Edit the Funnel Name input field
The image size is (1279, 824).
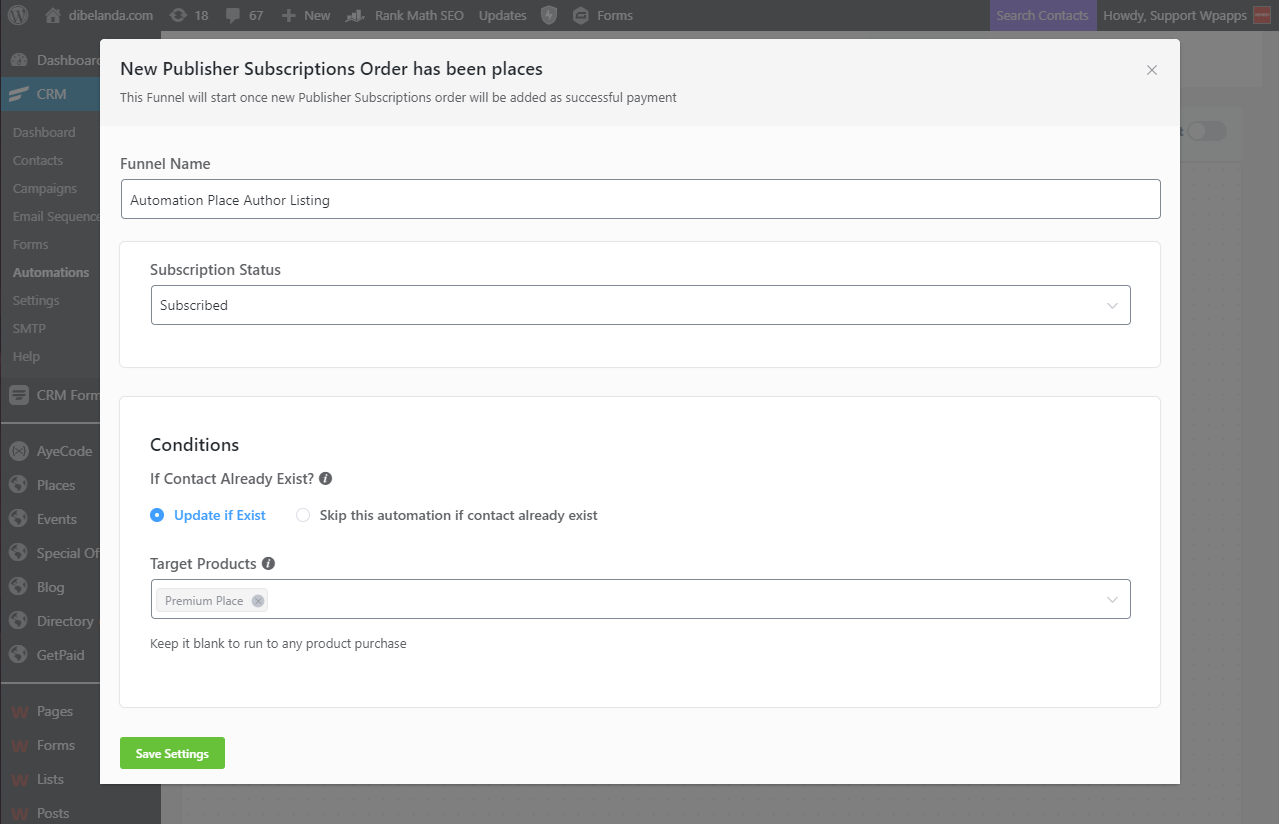pyautogui.click(x=640, y=199)
